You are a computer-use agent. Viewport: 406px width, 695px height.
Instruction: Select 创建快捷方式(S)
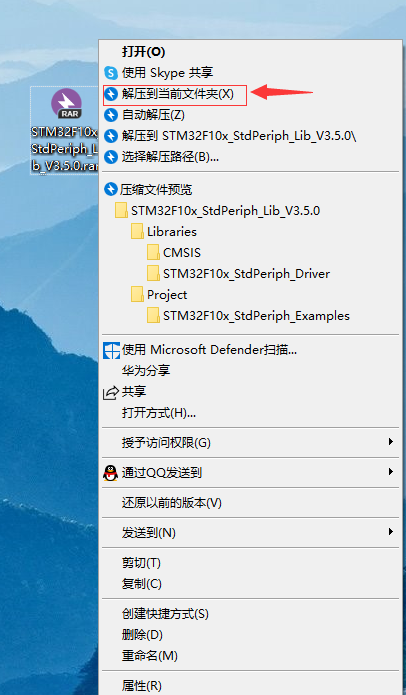coord(165,614)
